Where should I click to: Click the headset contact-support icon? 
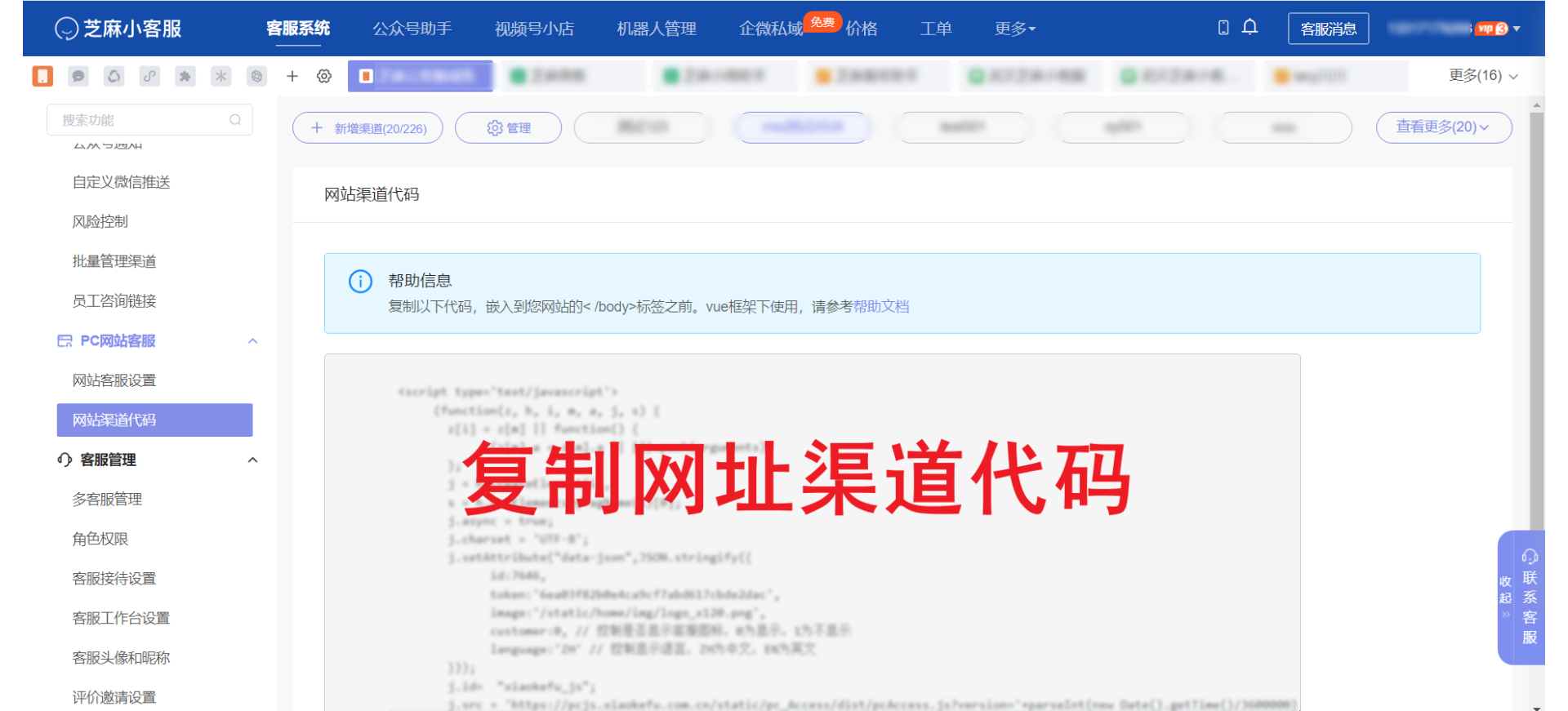pyautogui.click(x=1530, y=557)
